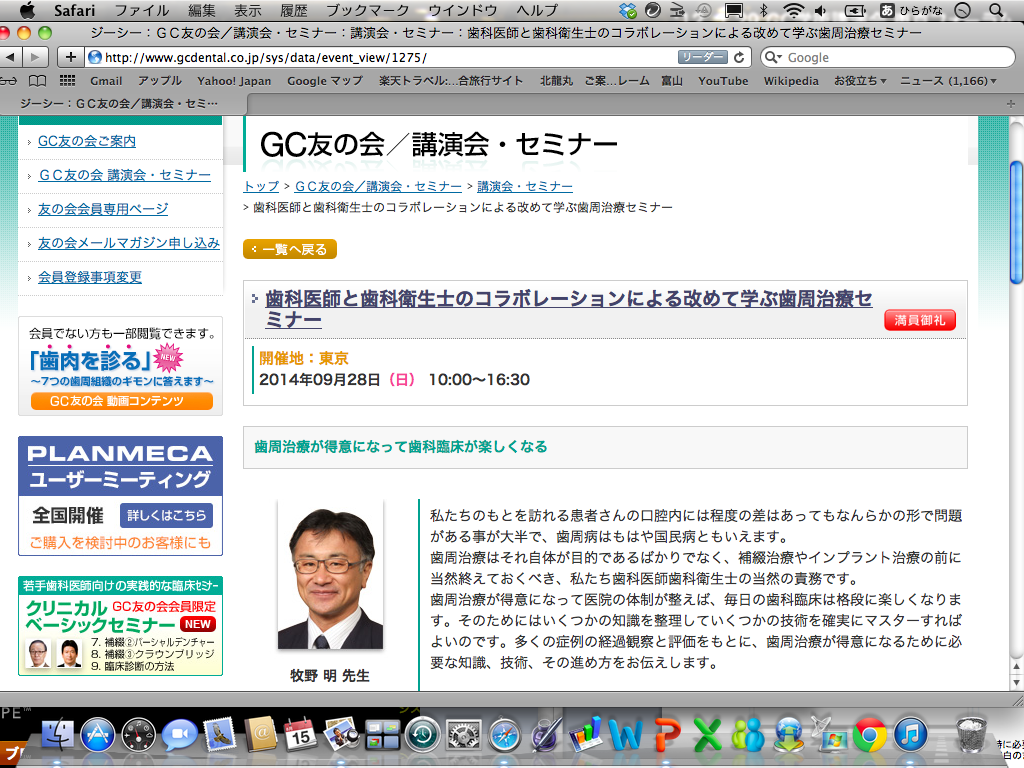This screenshot has height=768, width=1024.
Task: Show bookmarks with the open book icon
Action: 38,81
